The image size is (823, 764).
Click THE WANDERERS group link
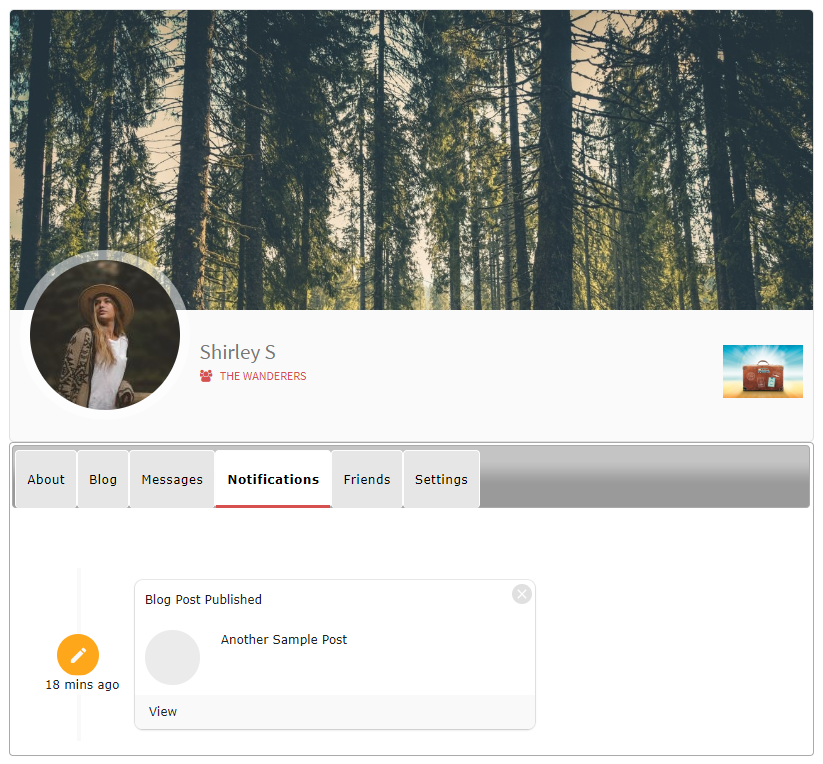(263, 377)
